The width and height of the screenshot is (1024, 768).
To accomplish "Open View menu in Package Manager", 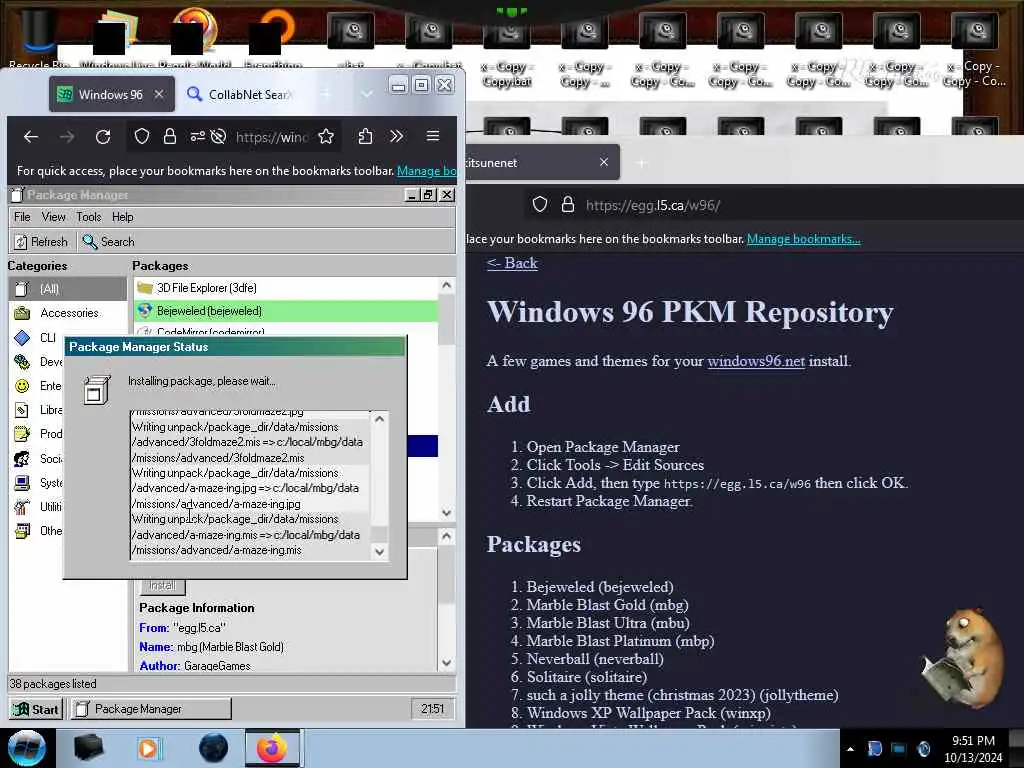I will pyautogui.click(x=54, y=217).
